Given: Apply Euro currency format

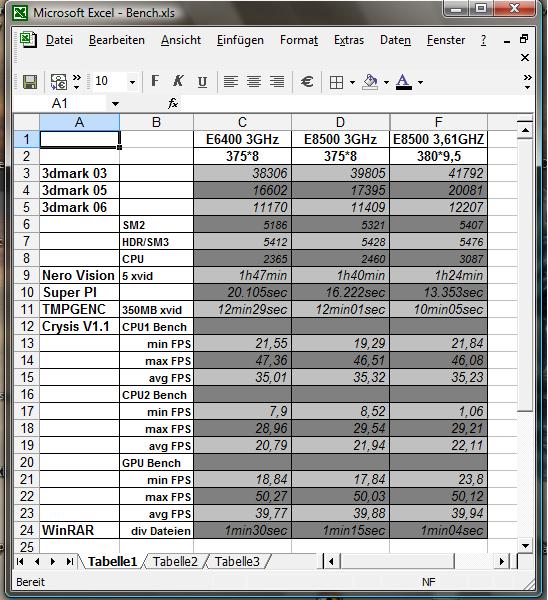Looking at the screenshot, I should pyautogui.click(x=307, y=82).
